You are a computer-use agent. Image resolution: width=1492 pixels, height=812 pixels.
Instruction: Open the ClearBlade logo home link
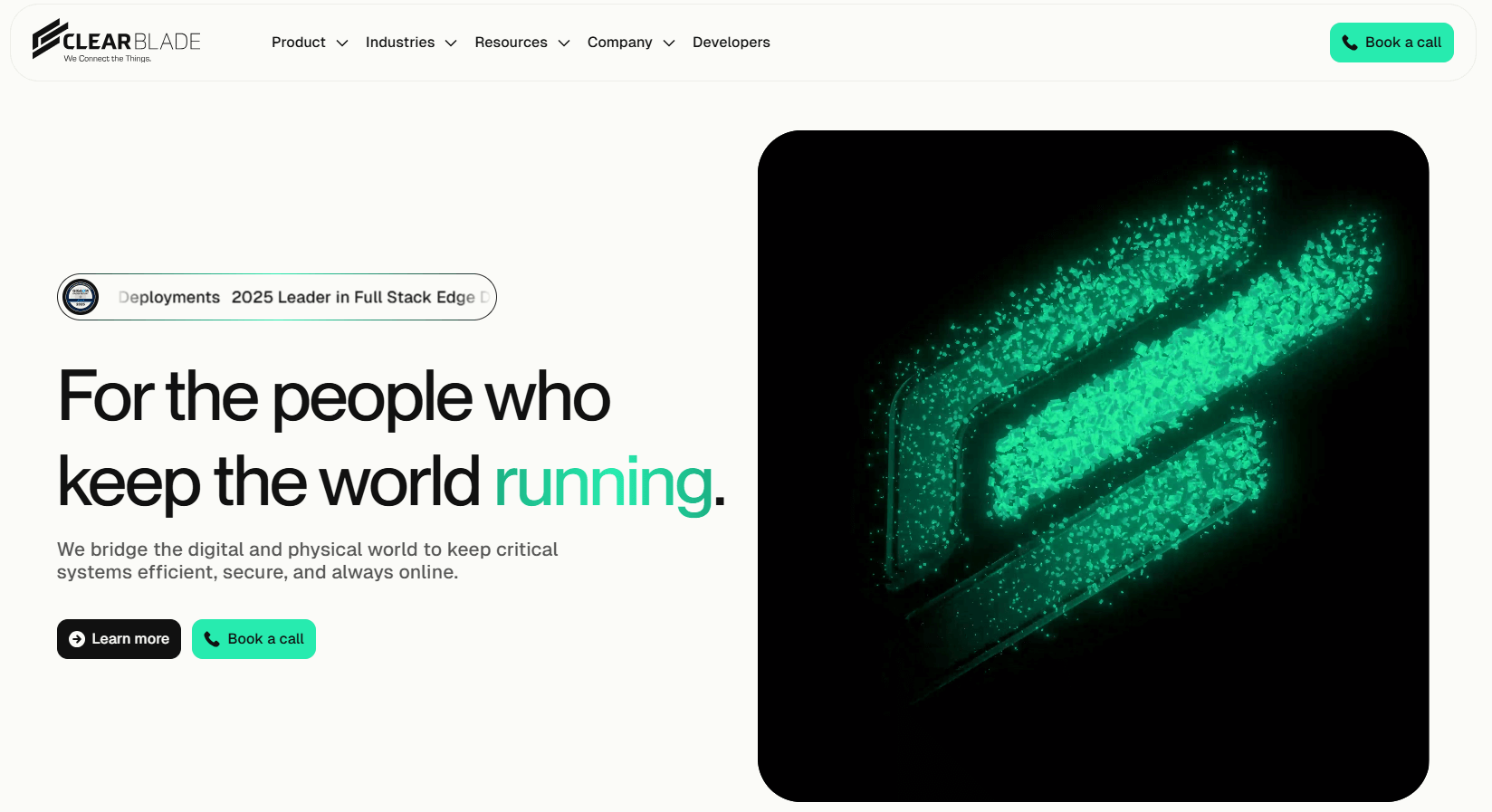[x=116, y=41]
